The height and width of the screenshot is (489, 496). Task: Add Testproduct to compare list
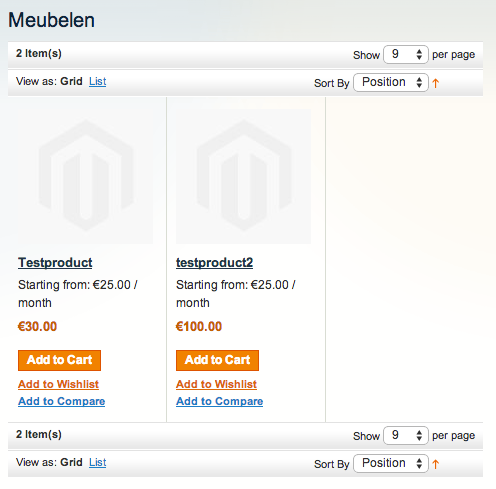click(62, 401)
